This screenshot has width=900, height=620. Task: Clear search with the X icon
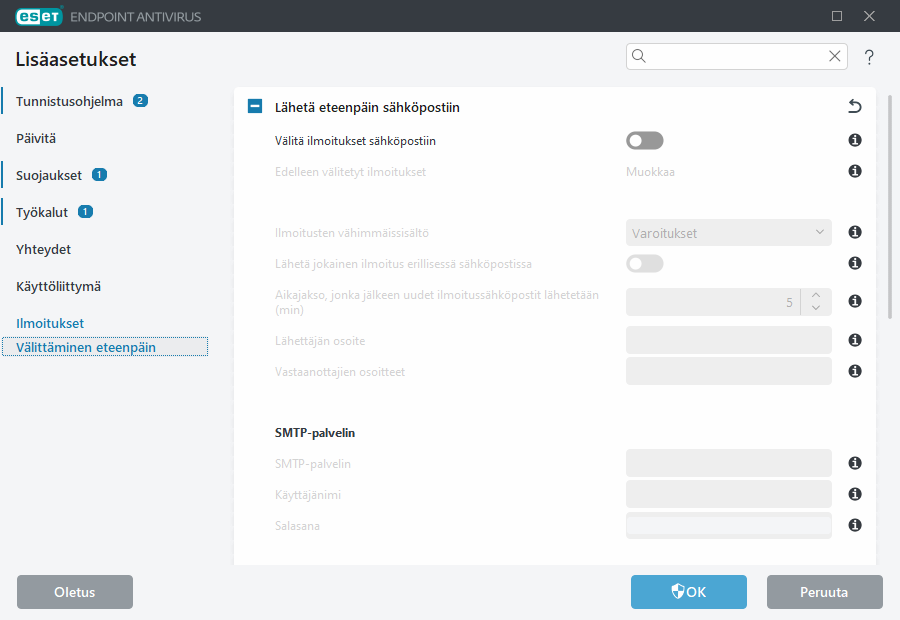point(835,56)
